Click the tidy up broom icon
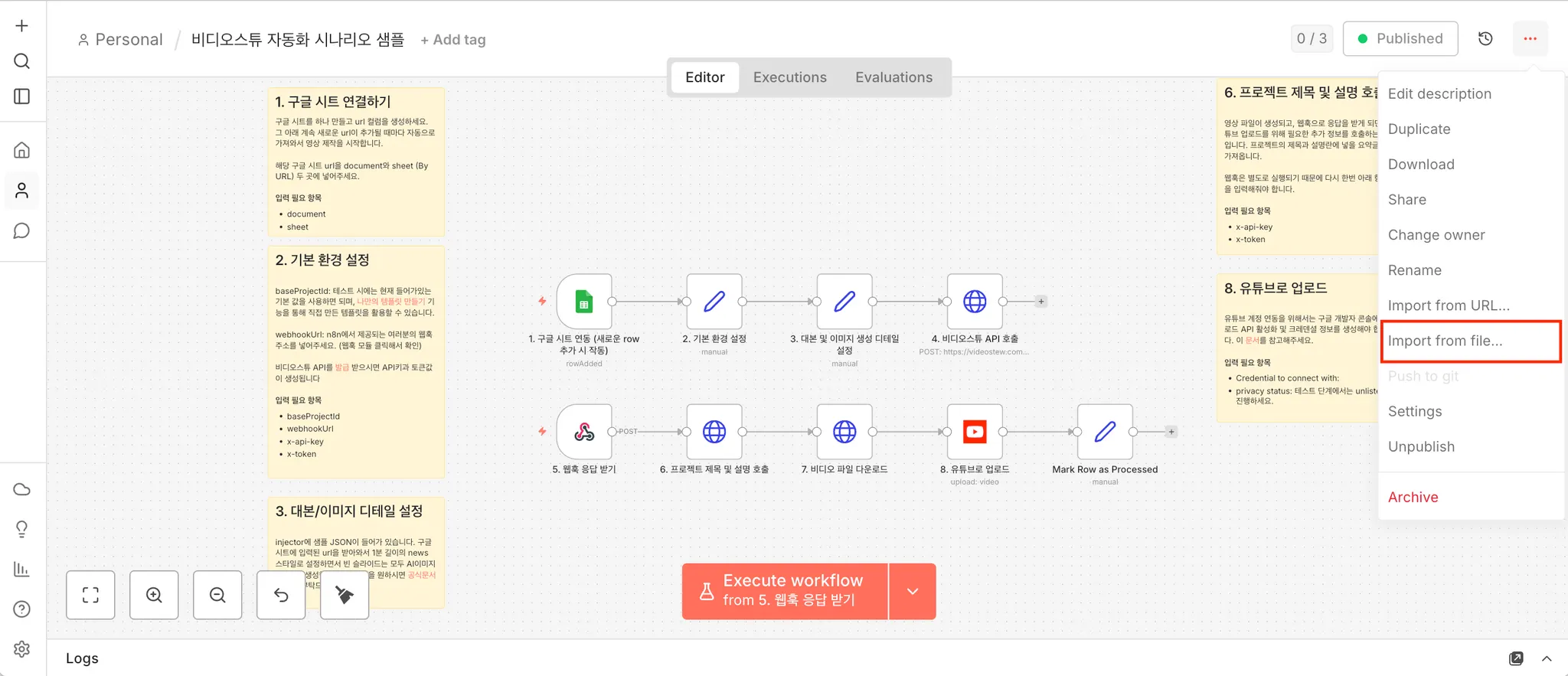The image size is (1568, 676). [x=345, y=595]
